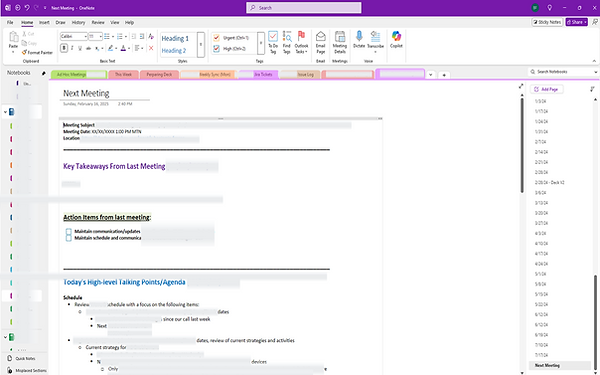Viewport: 600px width, 375px height.
Task: Toggle strikethrough formatting
Action: [x=88, y=48]
